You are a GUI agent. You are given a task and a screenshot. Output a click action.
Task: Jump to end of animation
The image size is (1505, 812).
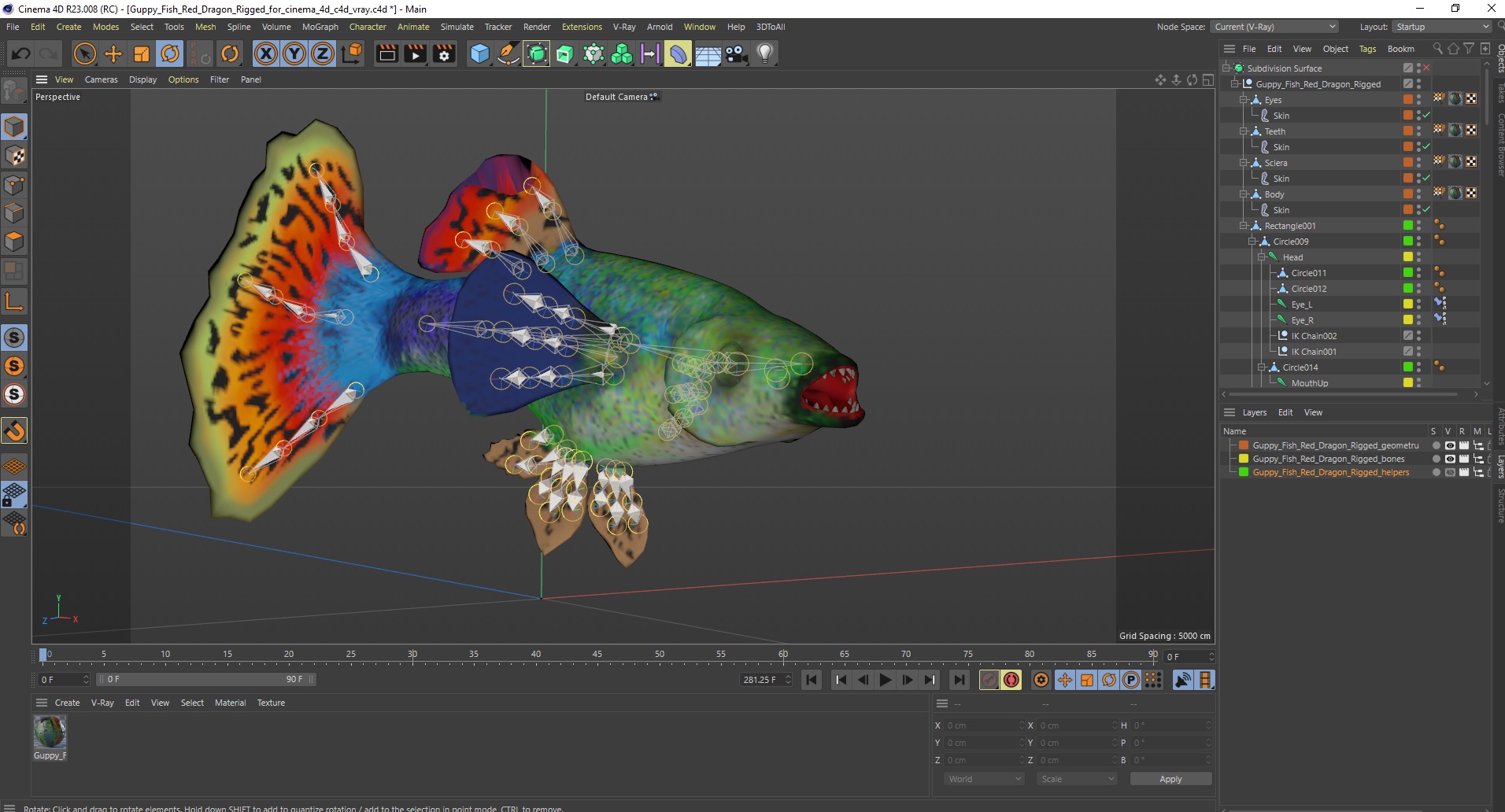tap(960, 680)
